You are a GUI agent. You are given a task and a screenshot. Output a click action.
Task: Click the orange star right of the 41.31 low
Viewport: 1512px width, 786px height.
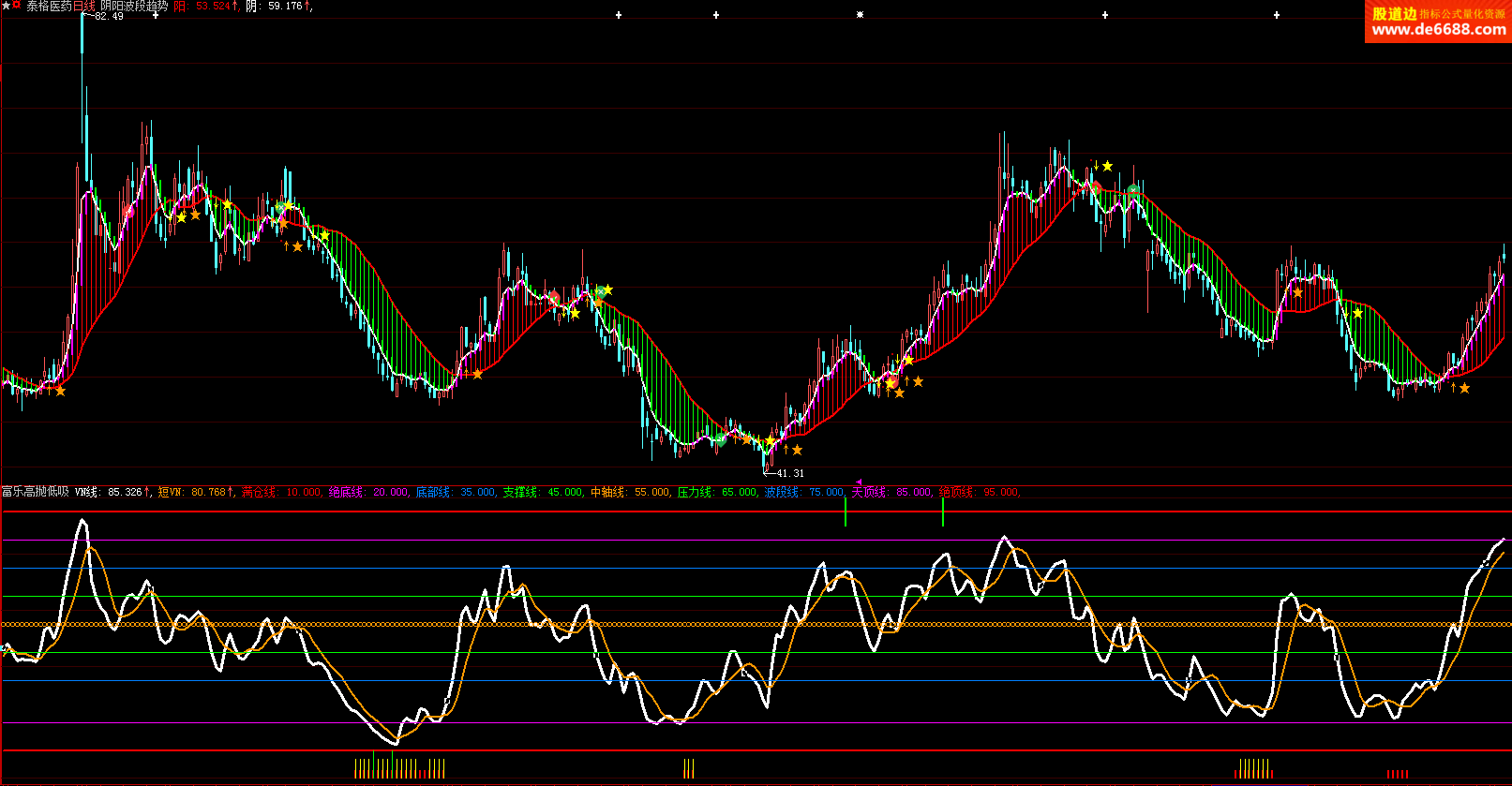tap(797, 450)
